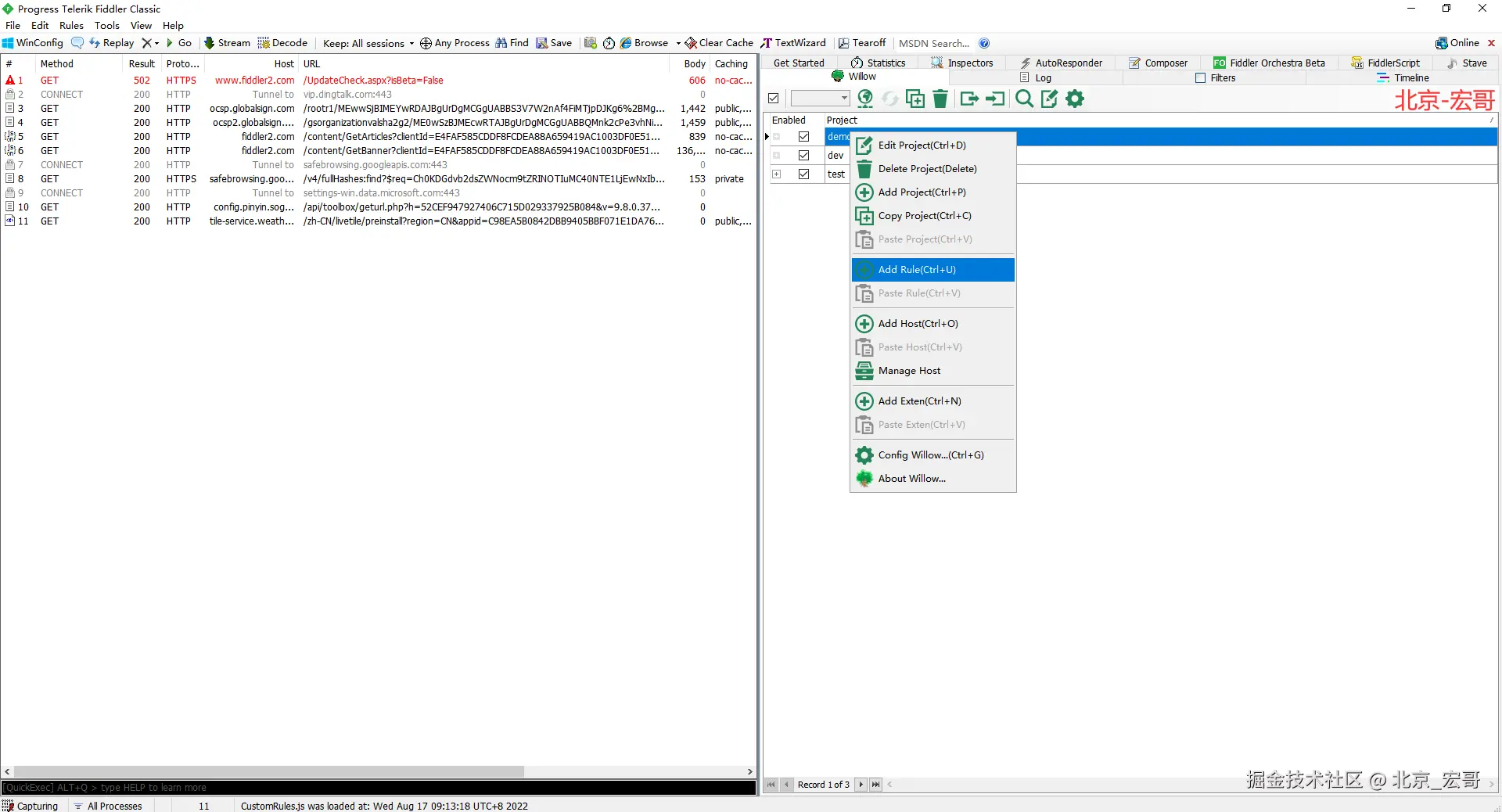Image resolution: width=1502 pixels, height=812 pixels.
Task: Select Add Exten(Ctrl+N) menu entry
Action: tap(932, 401)
